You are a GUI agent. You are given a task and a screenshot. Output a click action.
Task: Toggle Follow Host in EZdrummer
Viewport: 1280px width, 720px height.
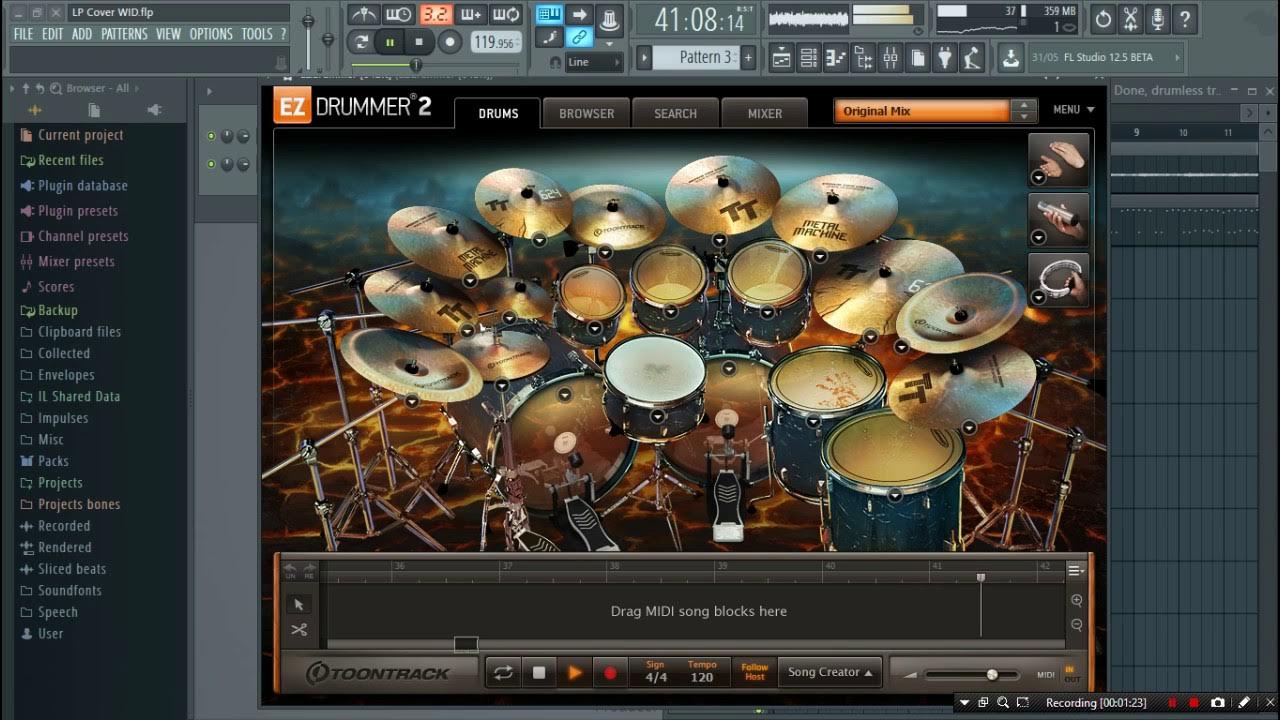[755, 672]
